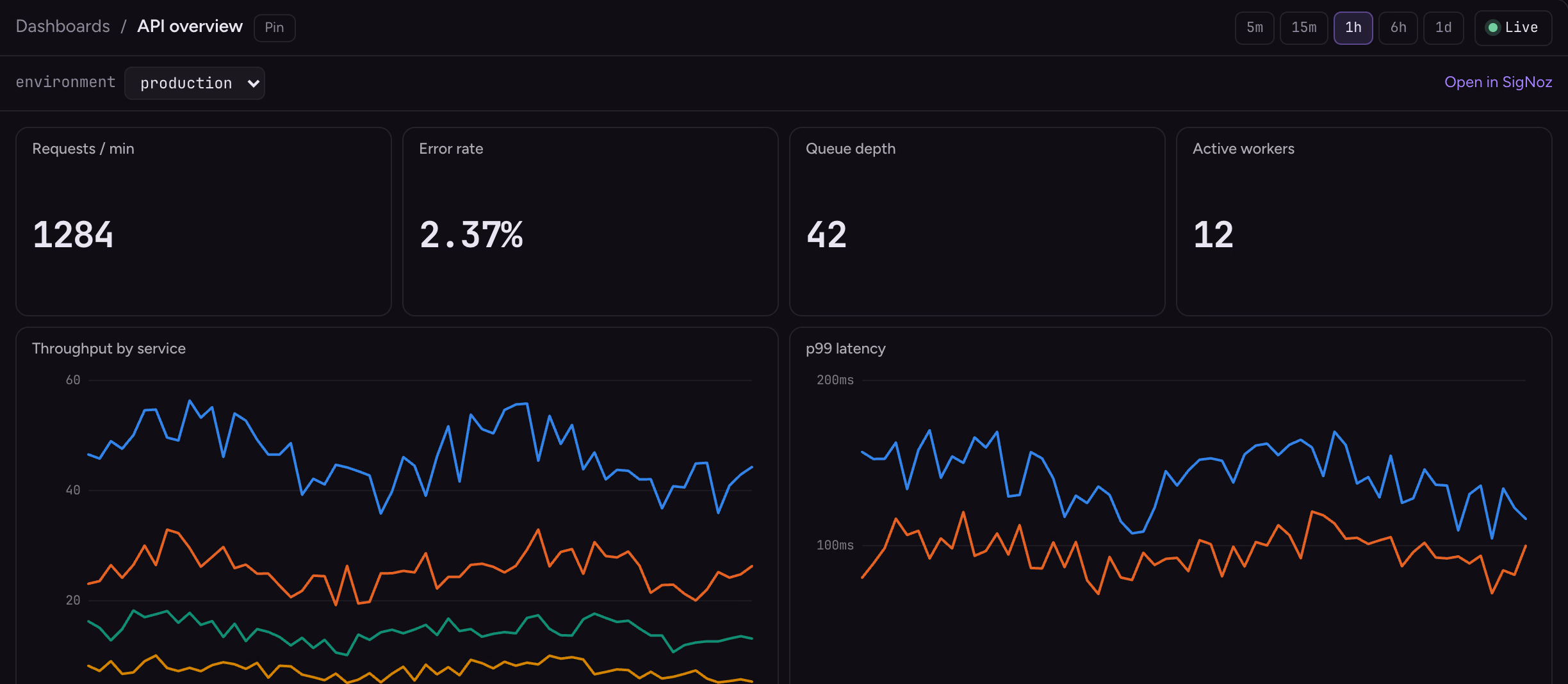Image resolution: width=1568 pixels, height=684 pixels.
Task: Select the 6h time range
Action: click(x=1398, y=28)
